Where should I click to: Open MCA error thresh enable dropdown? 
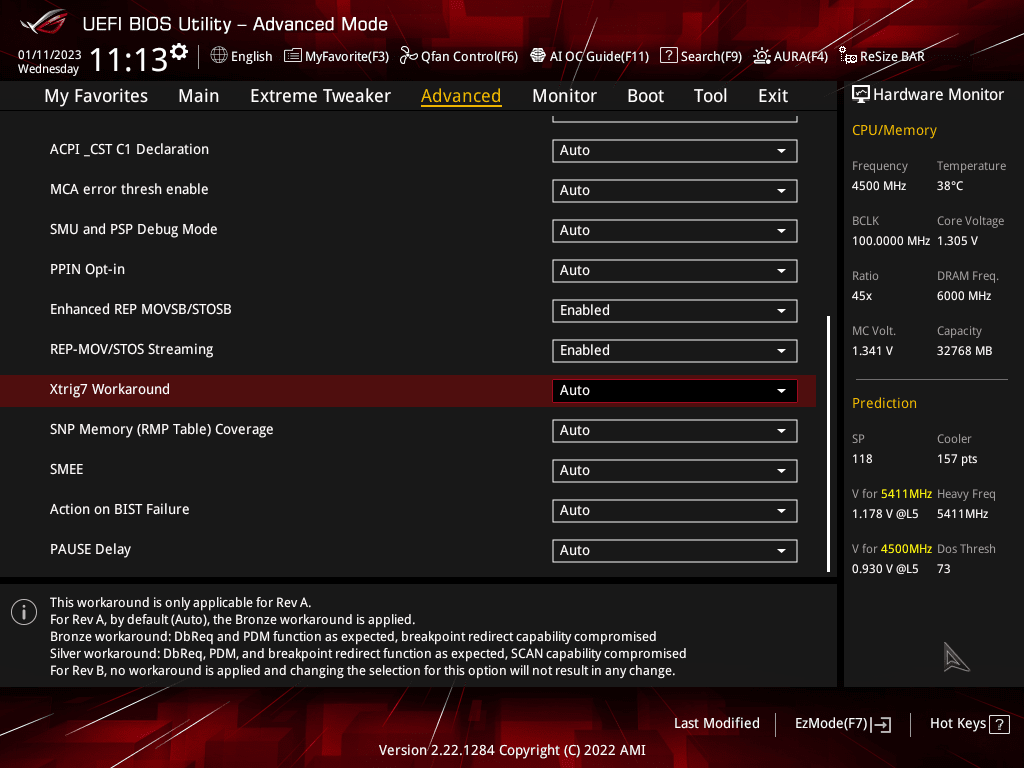point(675,190)
